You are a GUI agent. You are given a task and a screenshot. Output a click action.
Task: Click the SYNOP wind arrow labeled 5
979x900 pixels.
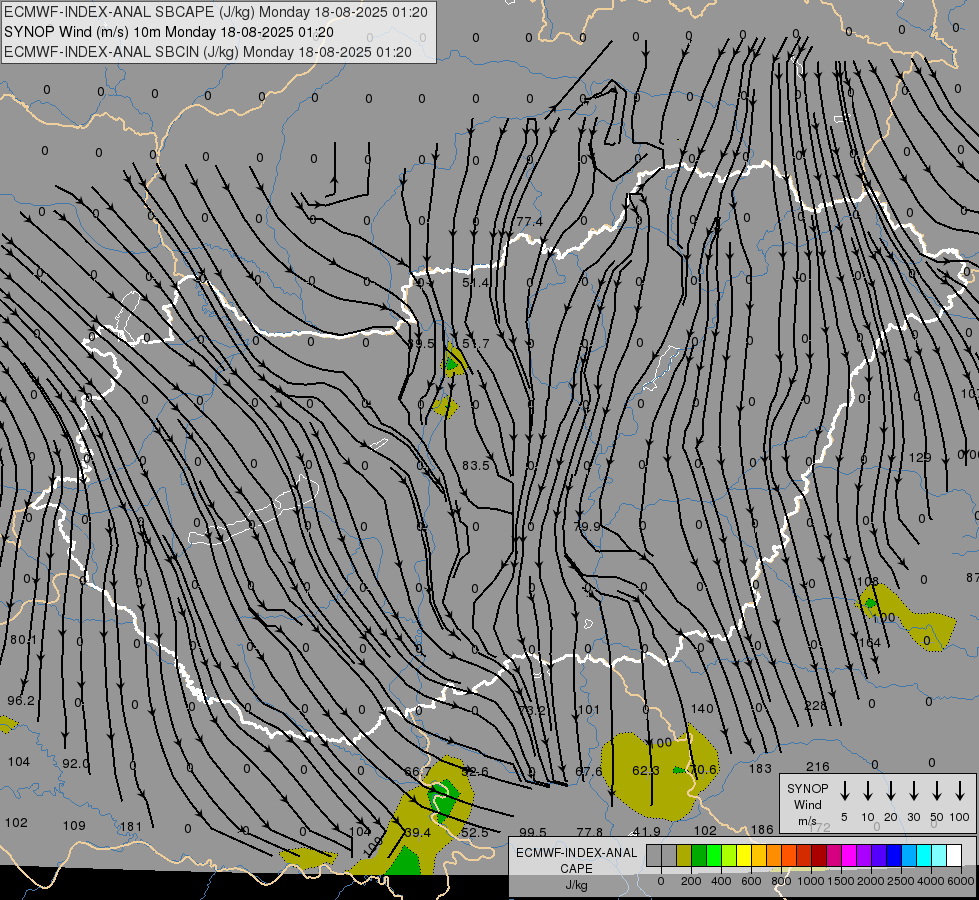844,791
